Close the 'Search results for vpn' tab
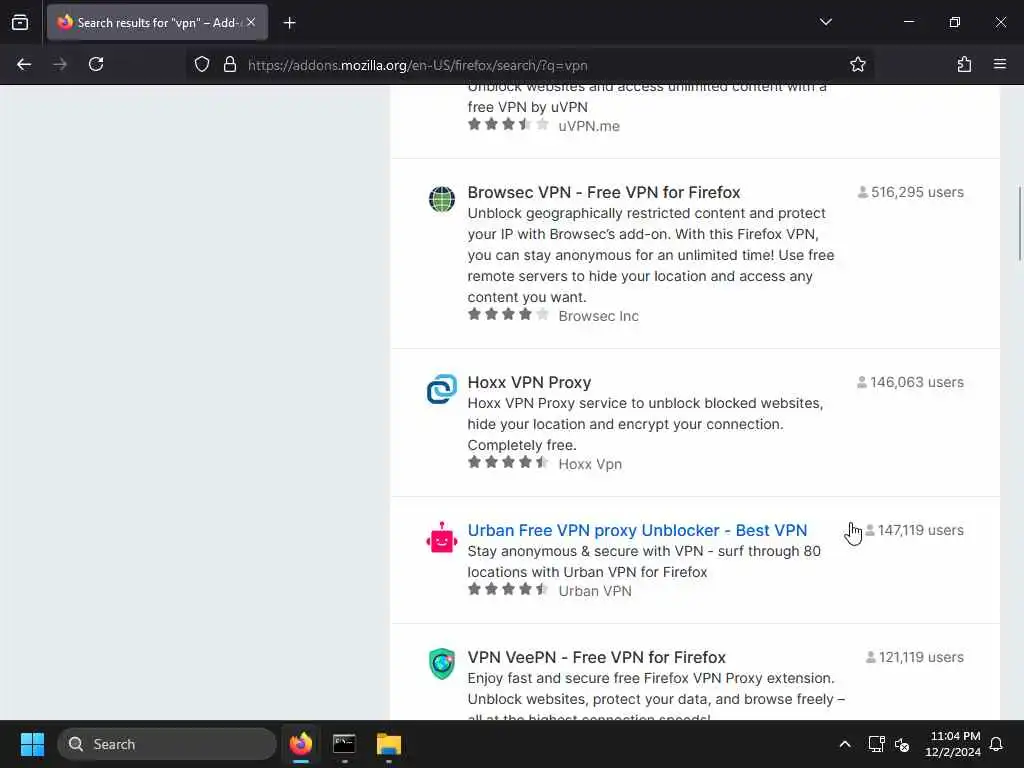The image size is (1024, 768). (x=251, y=22)
